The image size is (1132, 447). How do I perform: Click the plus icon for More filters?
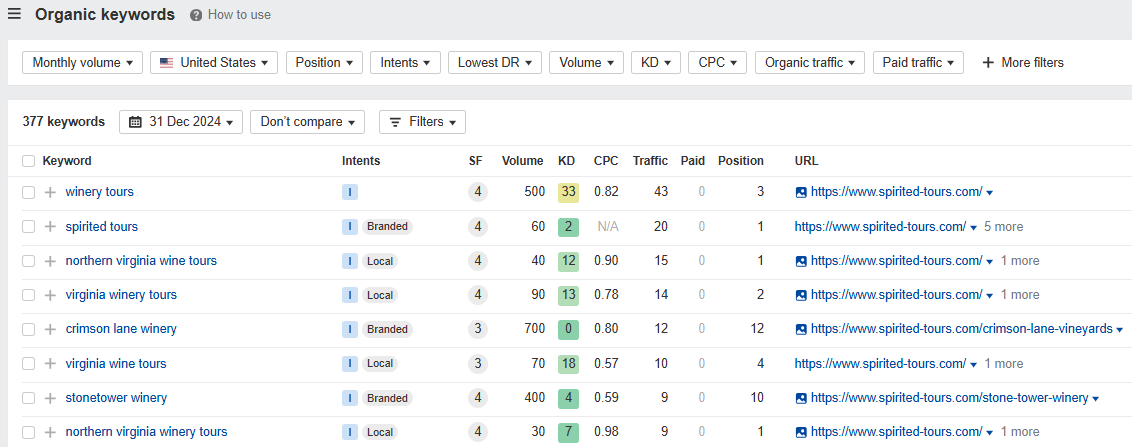tap(988, 63)
